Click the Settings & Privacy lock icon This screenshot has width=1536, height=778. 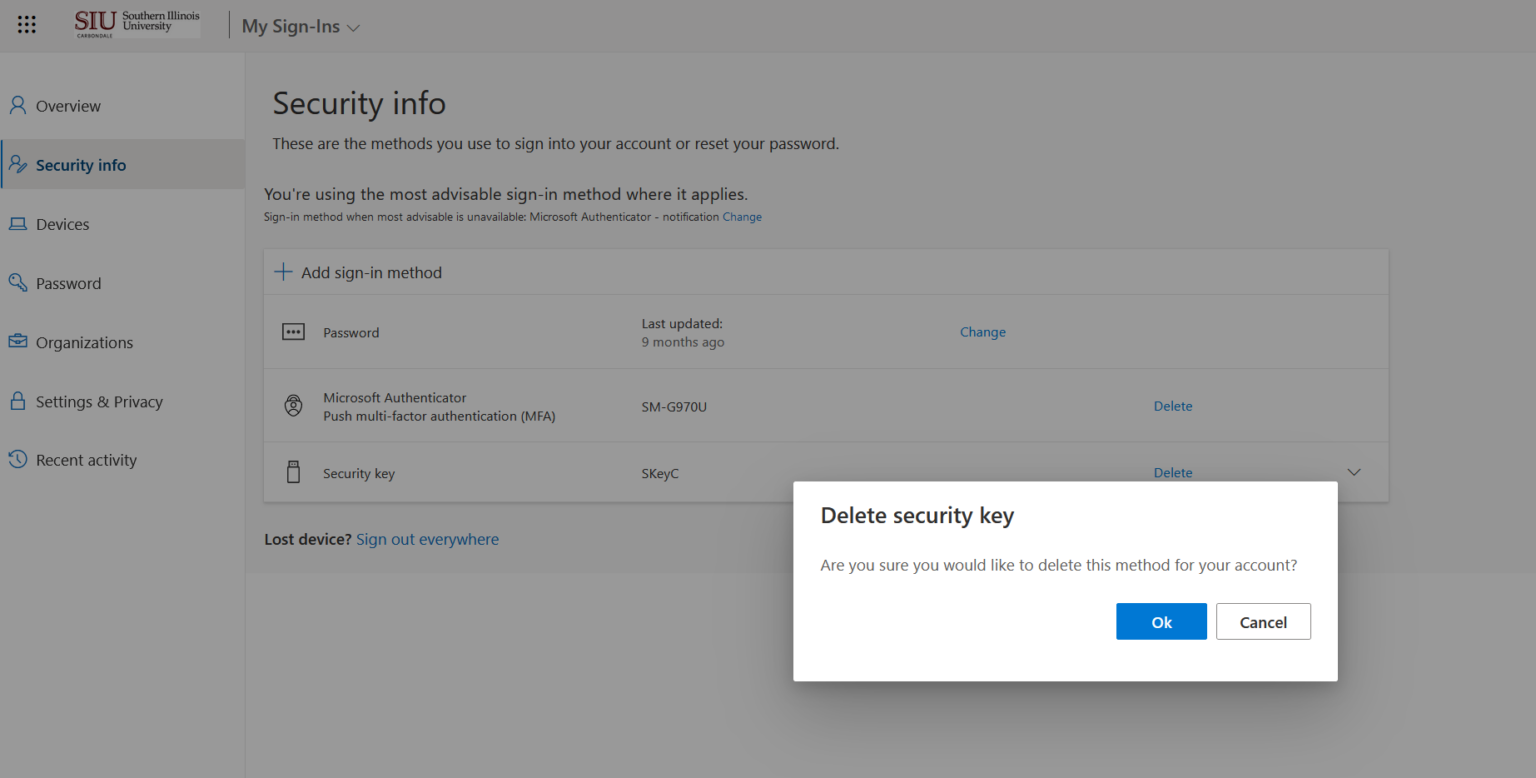point(16,400)
